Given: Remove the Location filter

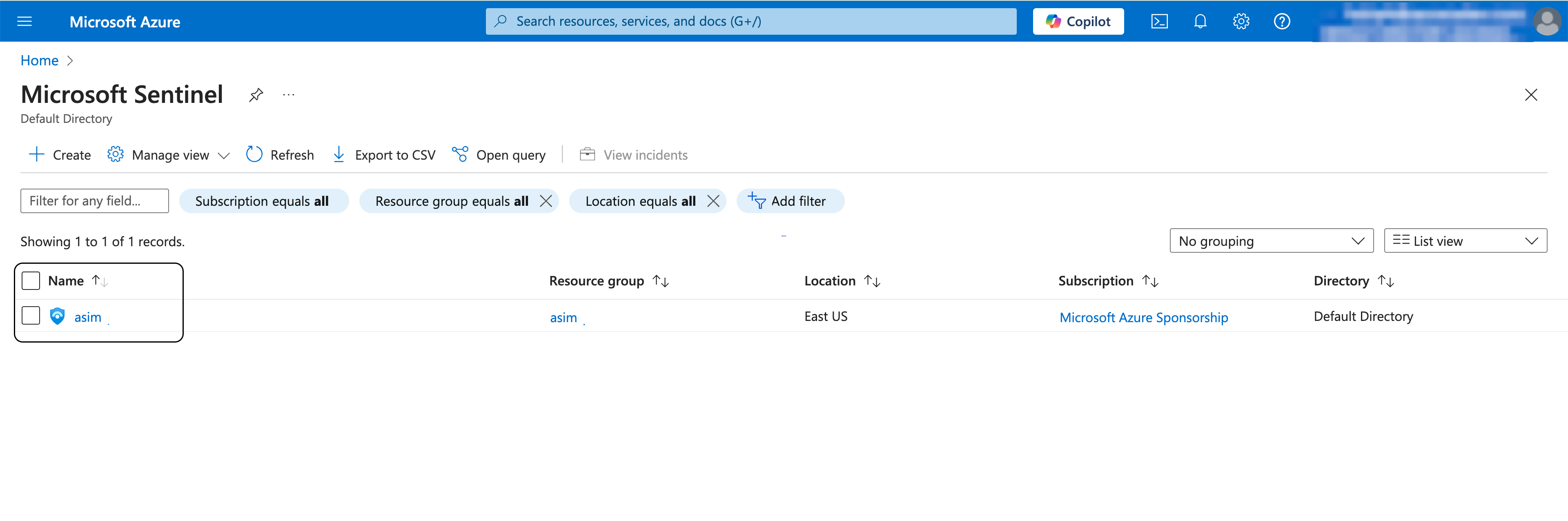Looking at the screenshot, I should pos(713,201).
